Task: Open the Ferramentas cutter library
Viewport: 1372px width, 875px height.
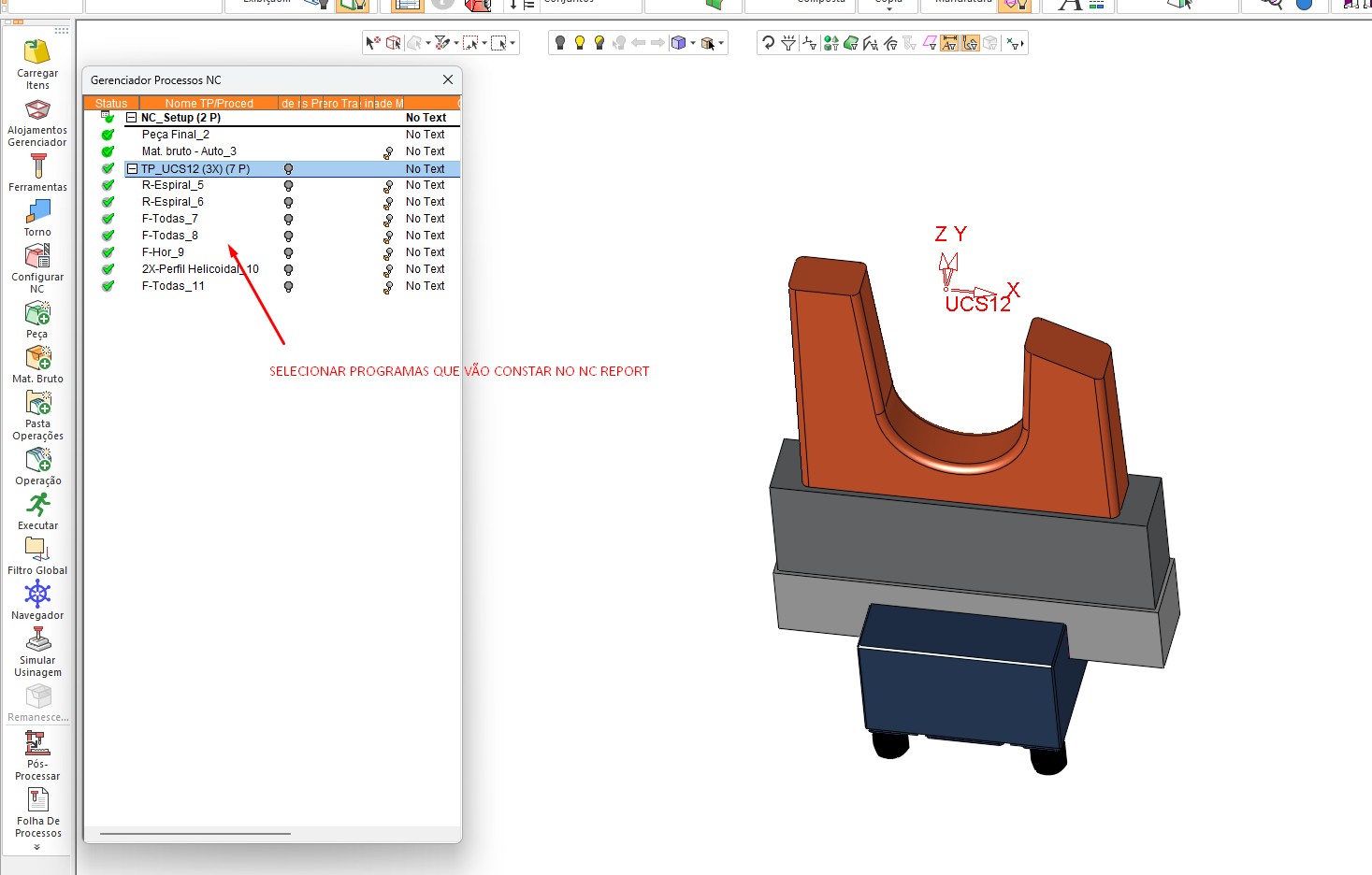Action: 37,173
